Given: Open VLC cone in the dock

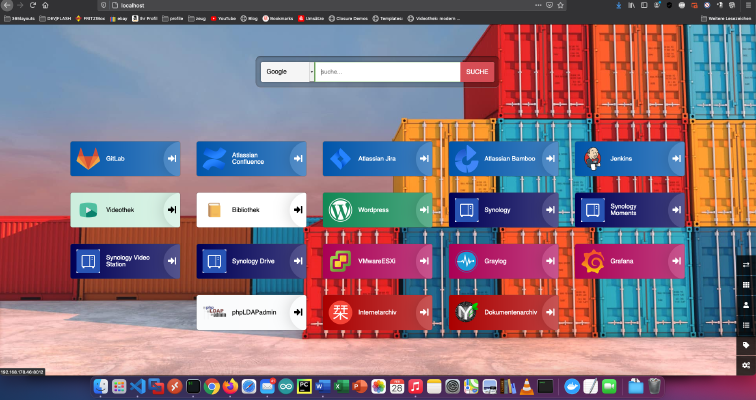Looking at the screenshot, I should pos(526,386).
